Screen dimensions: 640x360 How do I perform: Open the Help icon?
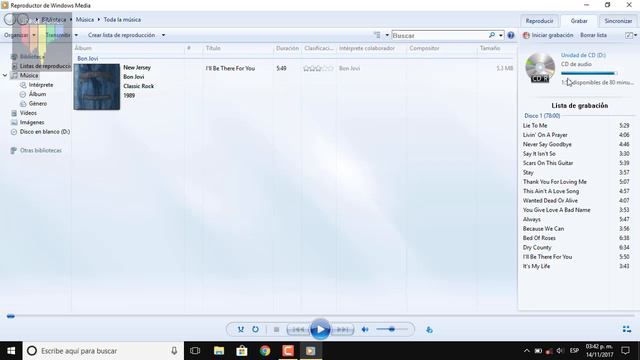click(511, 36)
